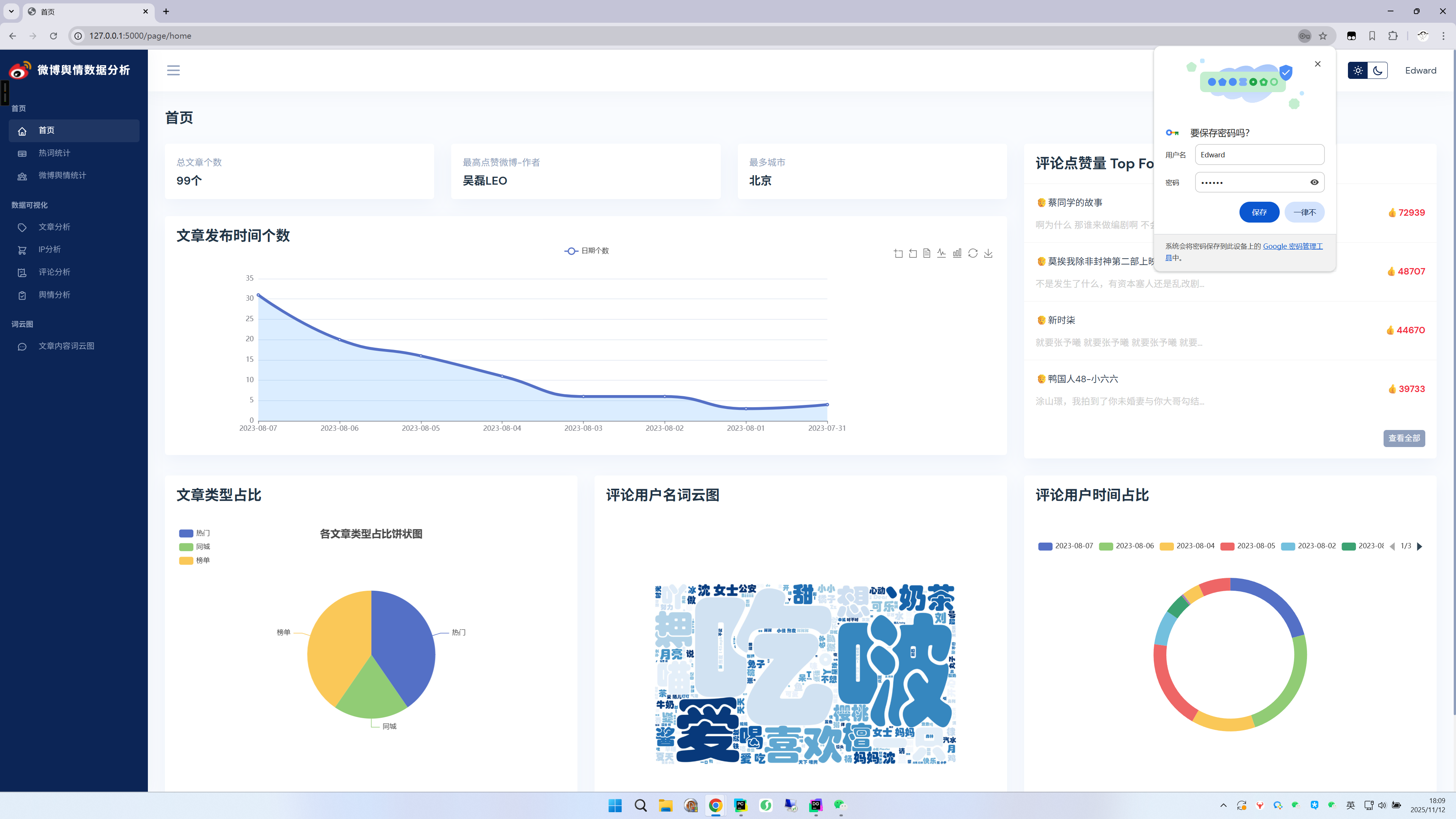Switch chart to bar chart icon
The image size is (1456, 819).
point(957,253)
